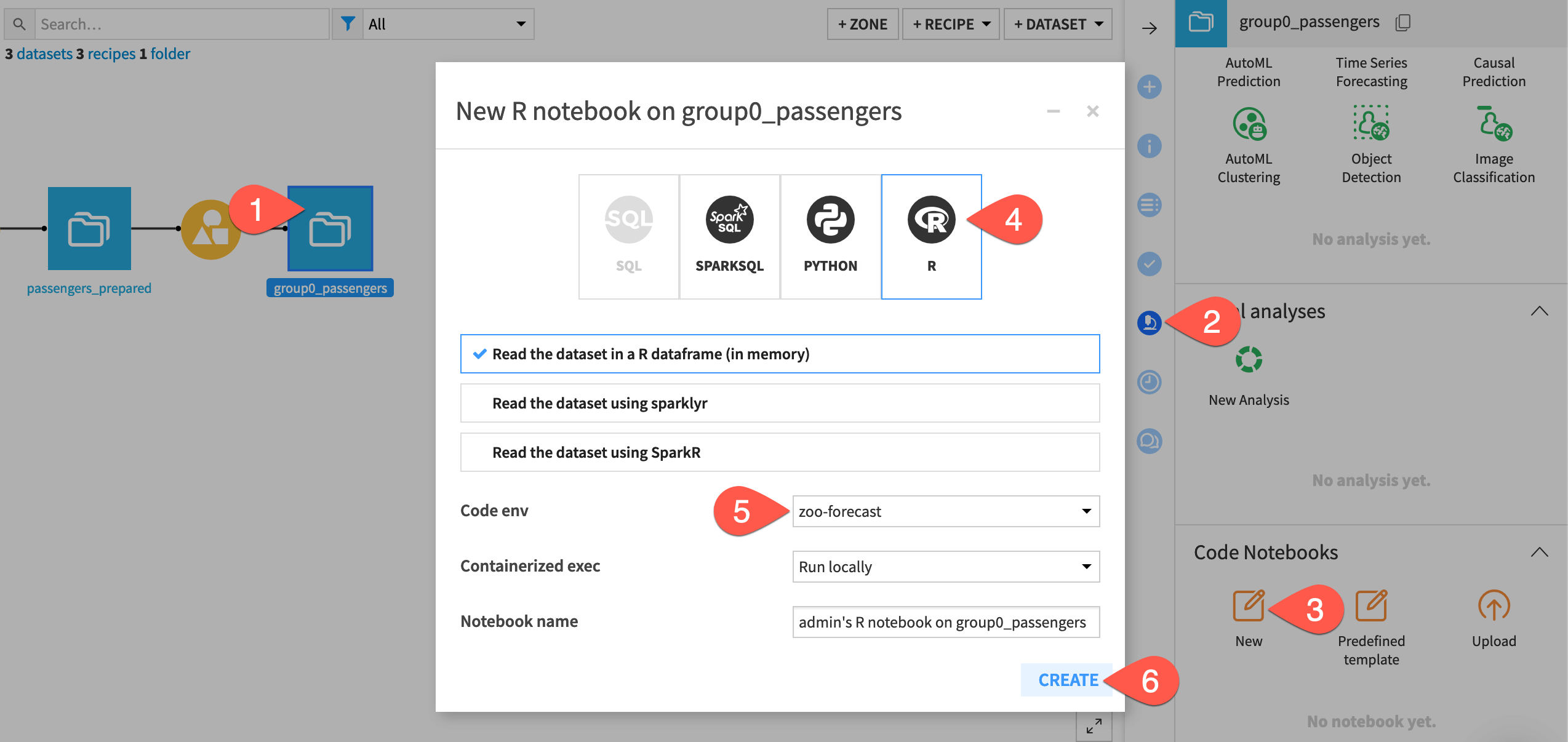Open the recipes count link
Image resolution: width=1568 pixels, height=742 pixels.
click(x=111, y=54)
